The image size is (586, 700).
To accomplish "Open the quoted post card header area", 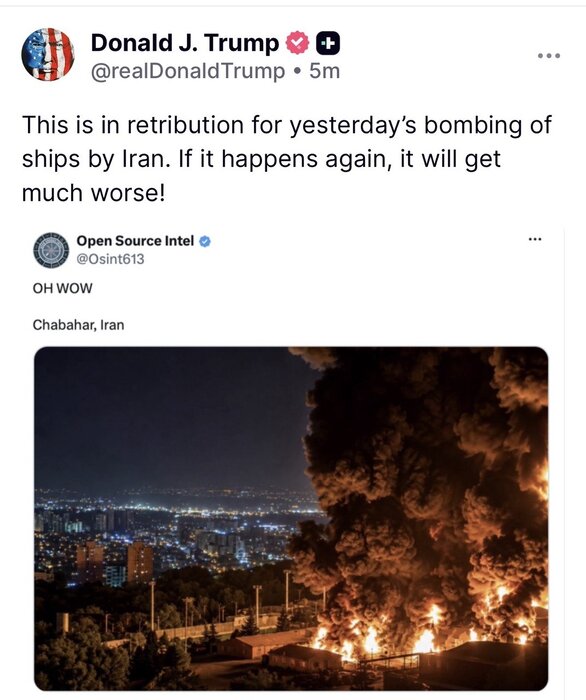I will (290, 250).
